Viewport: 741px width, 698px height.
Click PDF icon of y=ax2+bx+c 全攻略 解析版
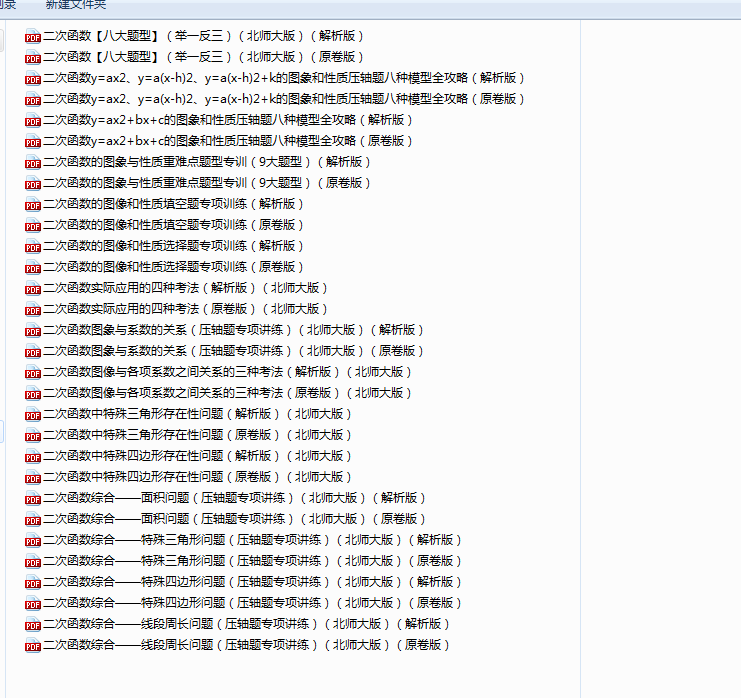pos(33,121)
